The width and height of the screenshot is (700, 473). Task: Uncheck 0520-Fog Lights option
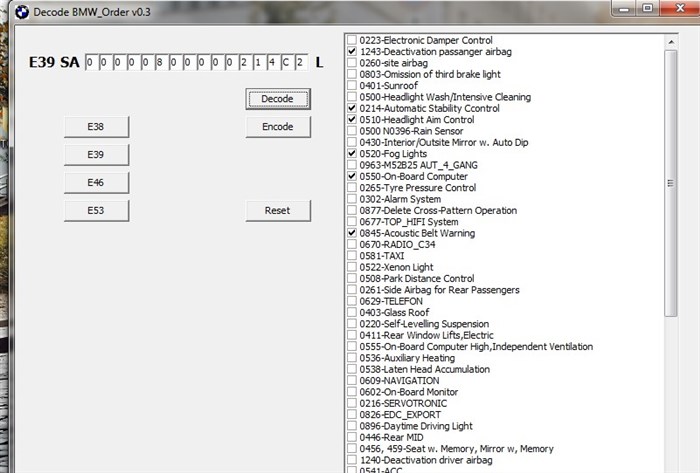(352, 154)
